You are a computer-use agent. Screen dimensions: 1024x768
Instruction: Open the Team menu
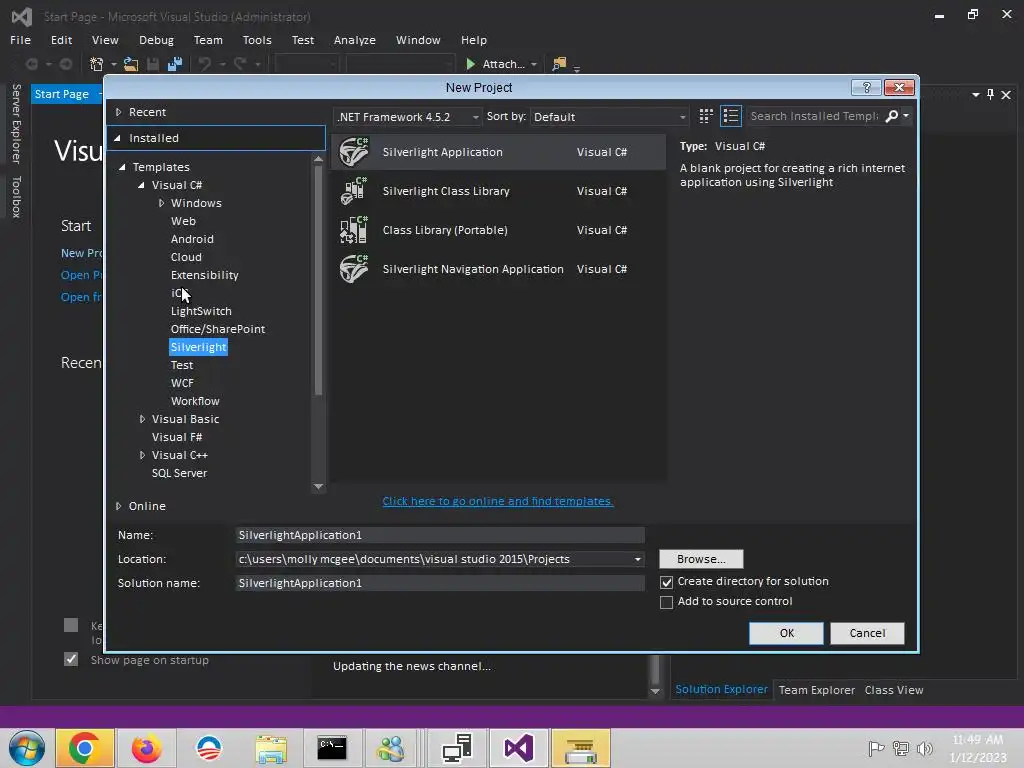[x=208, y=40]
